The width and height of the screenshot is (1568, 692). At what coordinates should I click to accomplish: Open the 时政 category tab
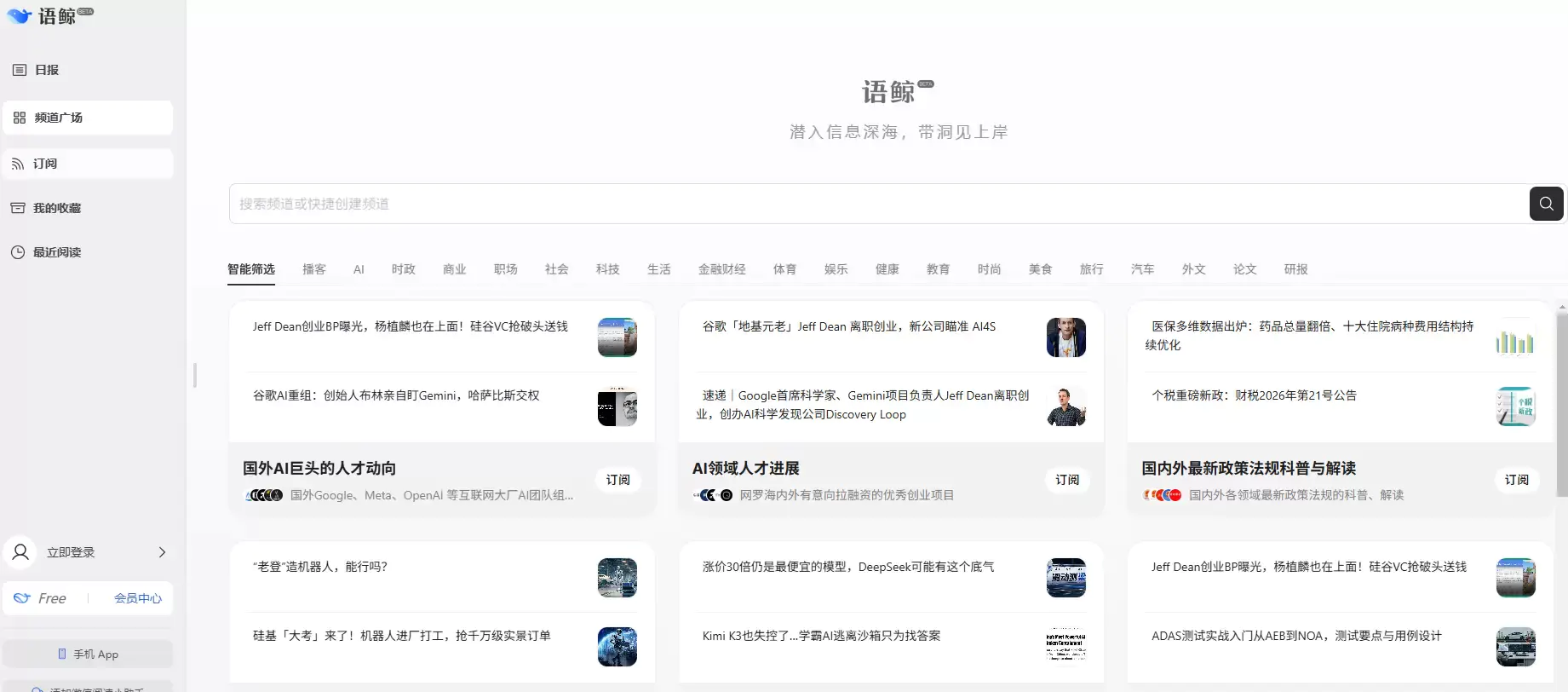click(x=404, y=269)
